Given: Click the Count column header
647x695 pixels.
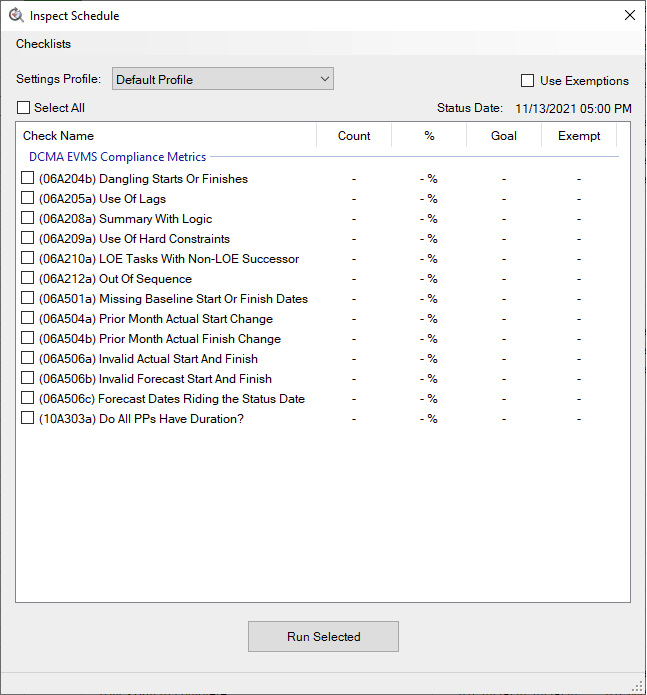Looking at the screenshot, I should (354, 136).
